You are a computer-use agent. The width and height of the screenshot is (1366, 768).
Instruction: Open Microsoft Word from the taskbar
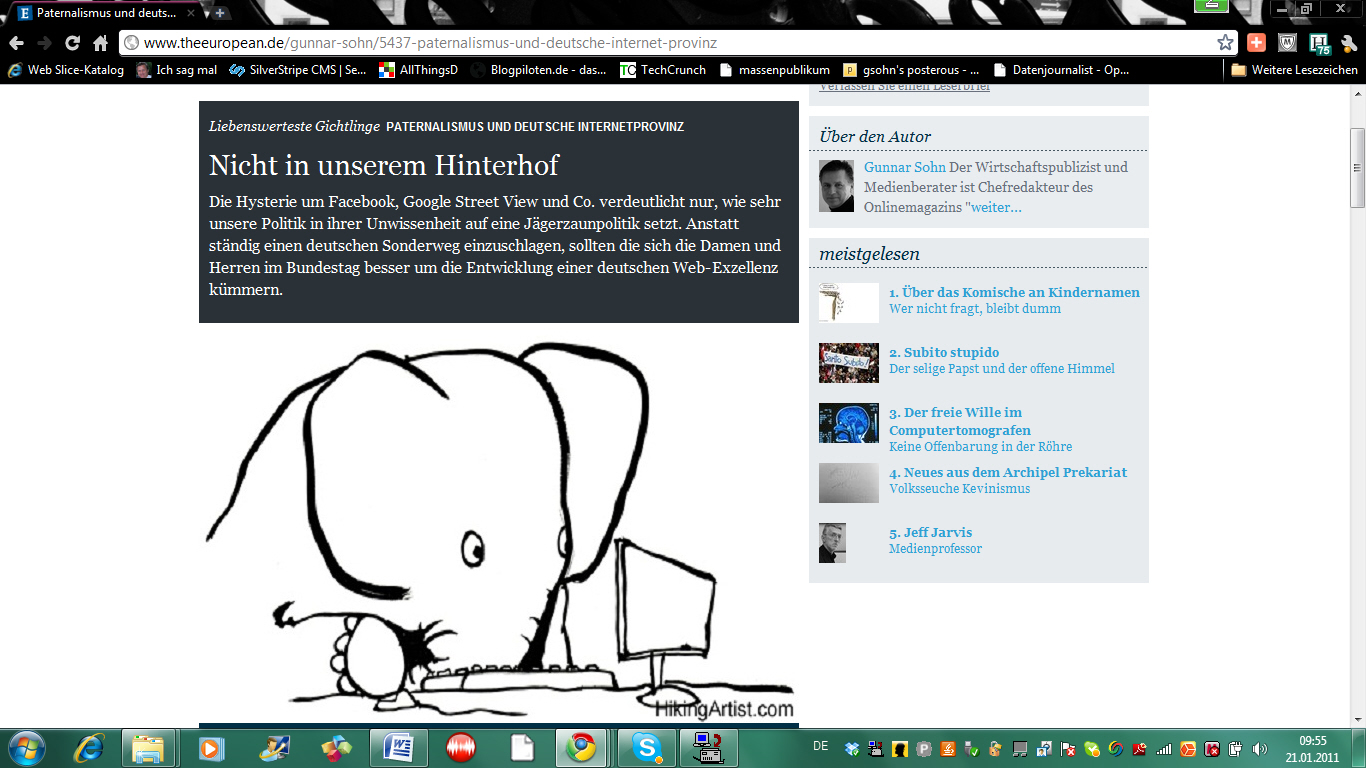[x=398, y=748]
